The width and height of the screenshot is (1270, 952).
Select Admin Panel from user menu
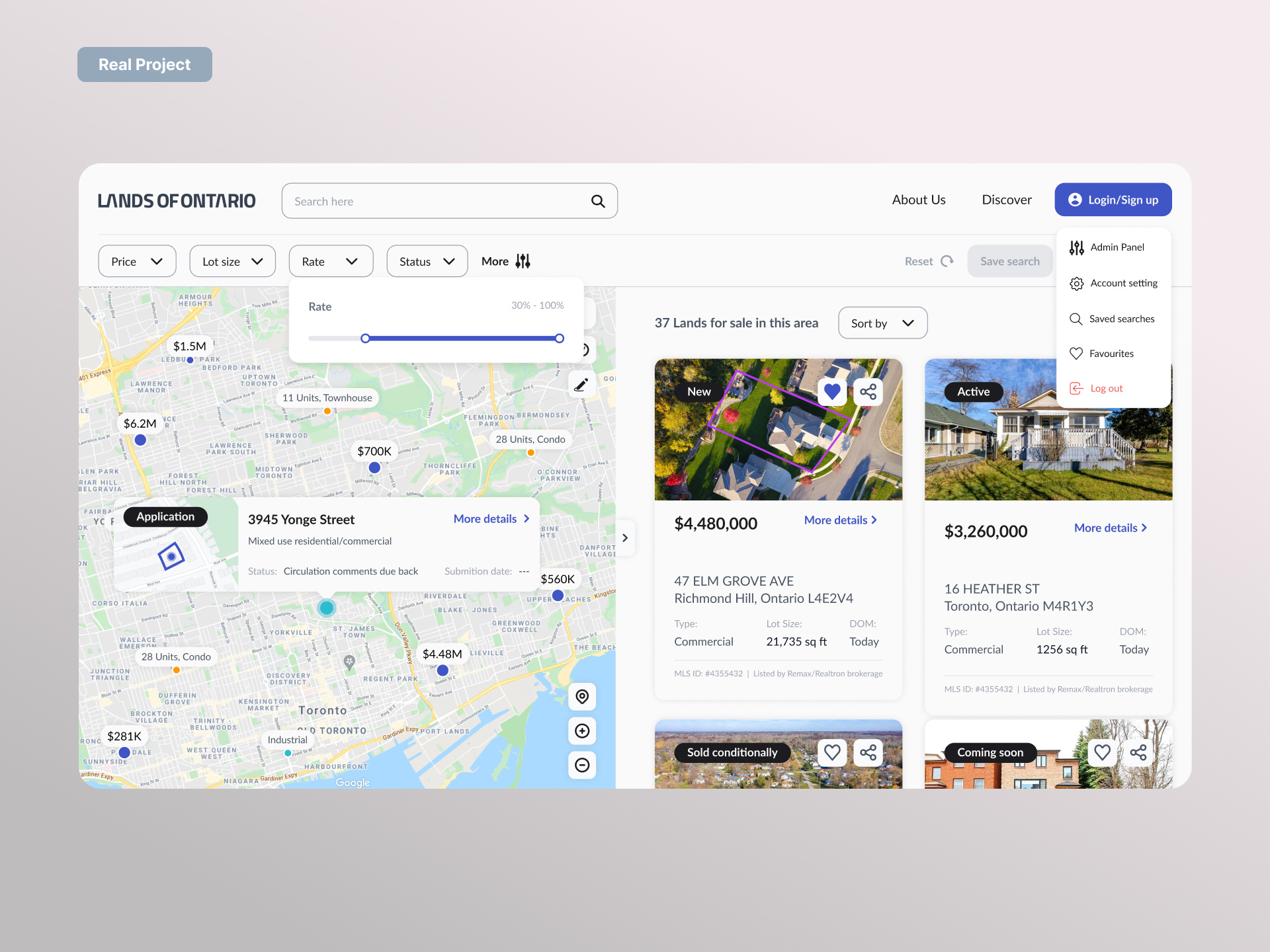pos(1117,247)
